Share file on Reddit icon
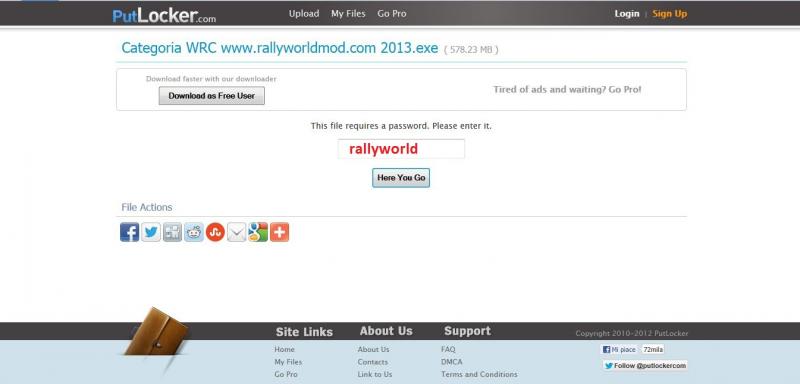The image size is (800, 384). (194, 232)
